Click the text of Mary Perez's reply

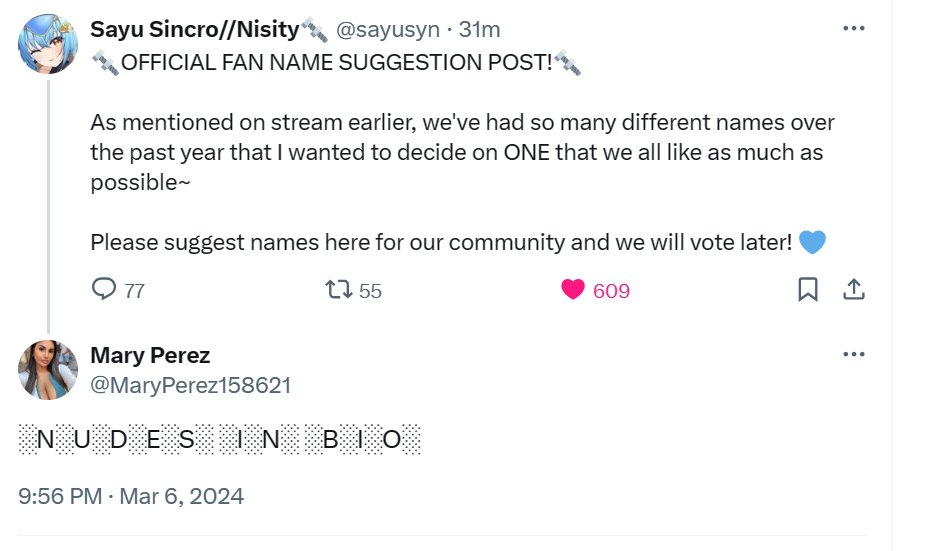(x=220, y=440)
